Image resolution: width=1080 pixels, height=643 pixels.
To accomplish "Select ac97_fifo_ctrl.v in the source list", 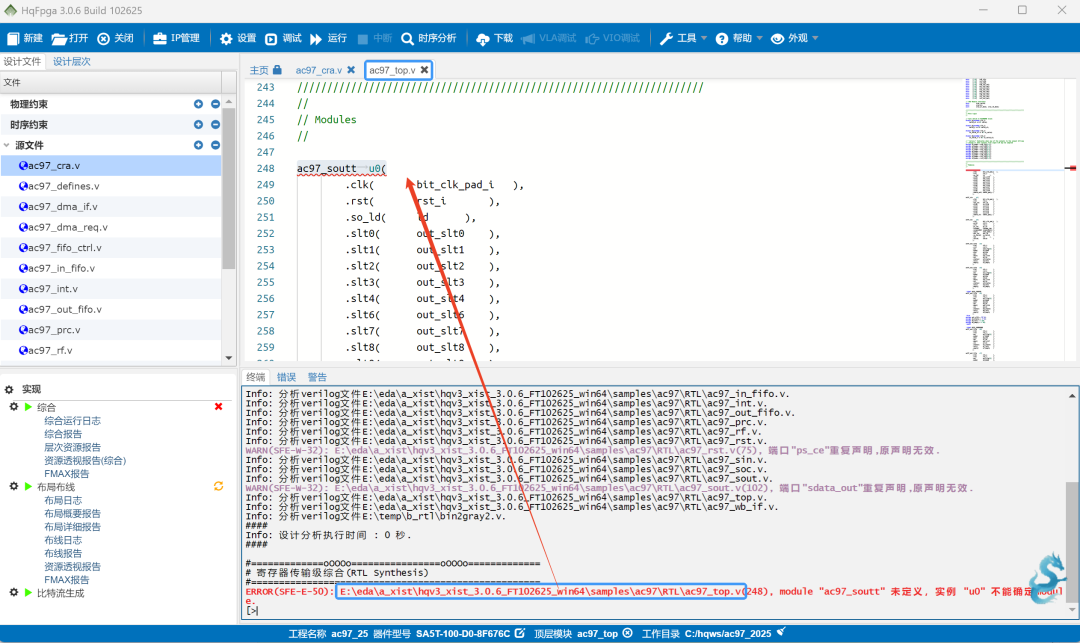I will point(64,247).
